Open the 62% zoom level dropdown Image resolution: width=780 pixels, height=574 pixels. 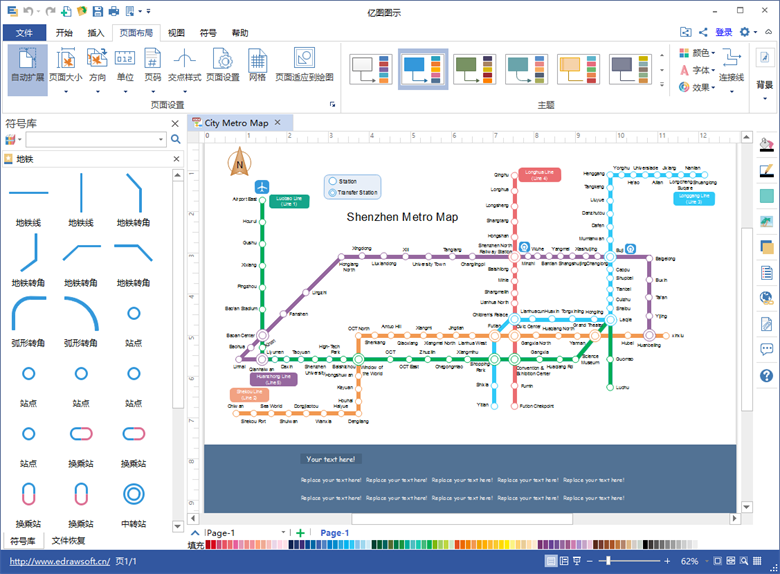coord(694,561)
